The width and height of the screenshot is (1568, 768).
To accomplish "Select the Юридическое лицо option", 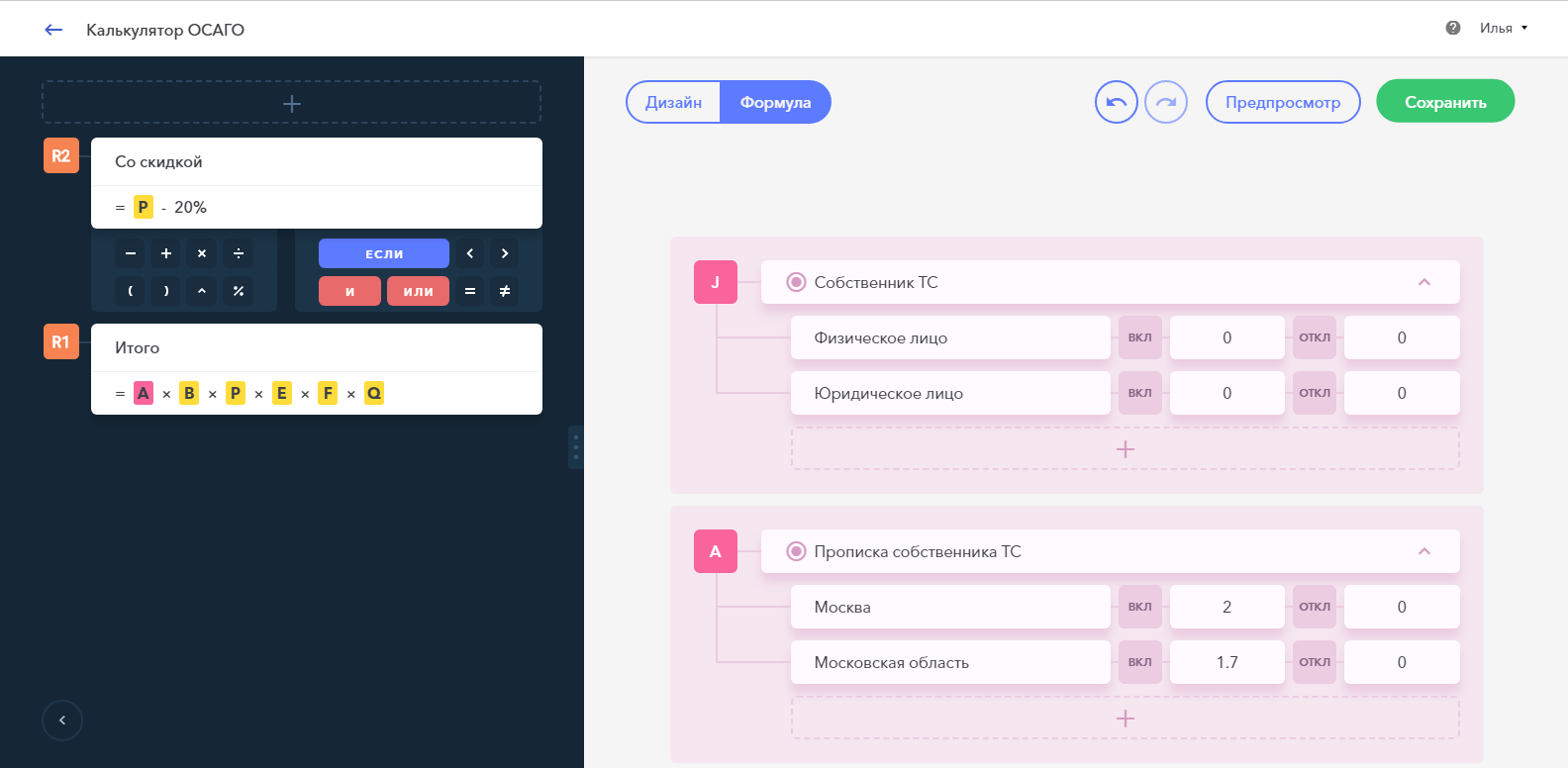I will click(x=950, y=393).
